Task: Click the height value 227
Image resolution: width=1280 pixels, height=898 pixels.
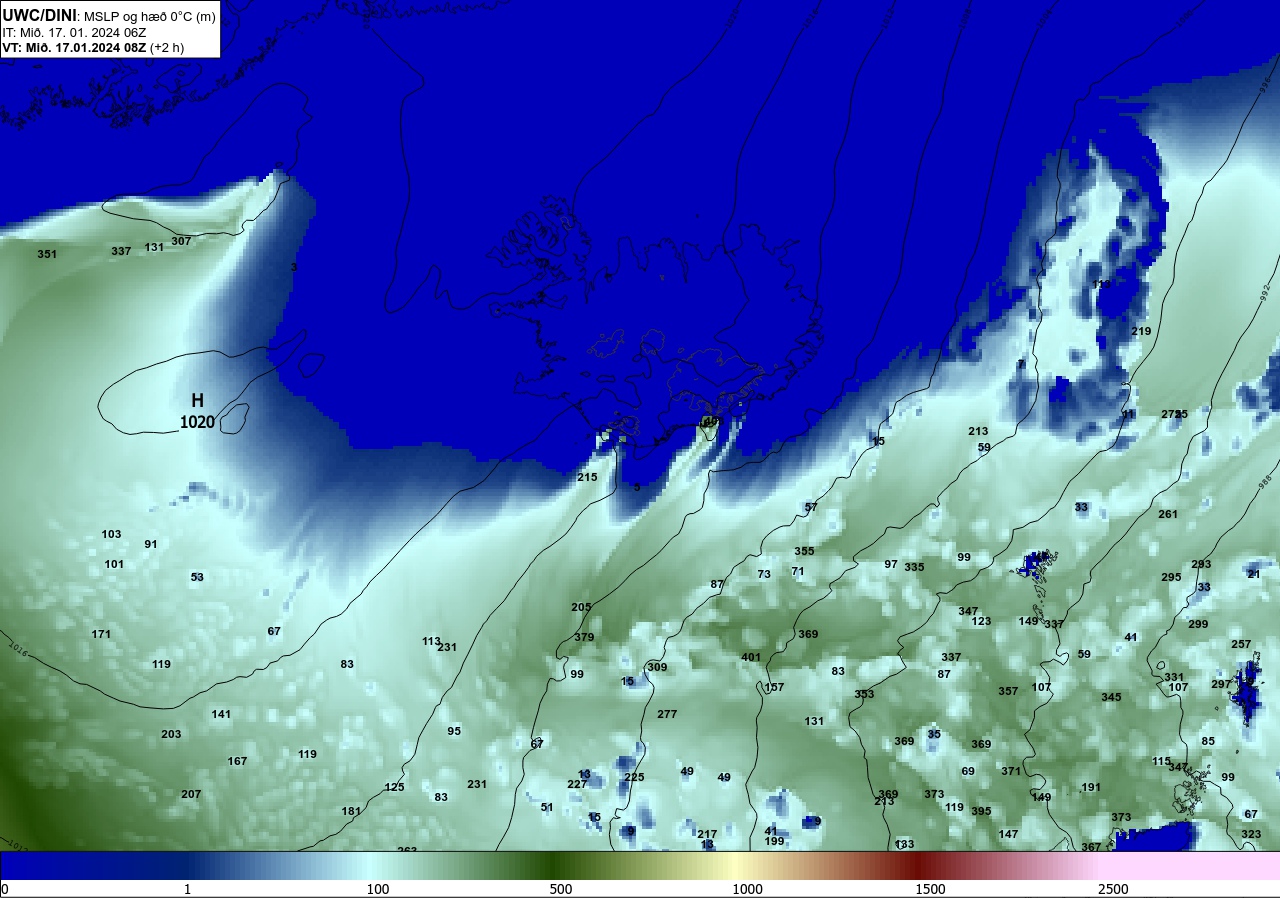Action: (577, 784)
